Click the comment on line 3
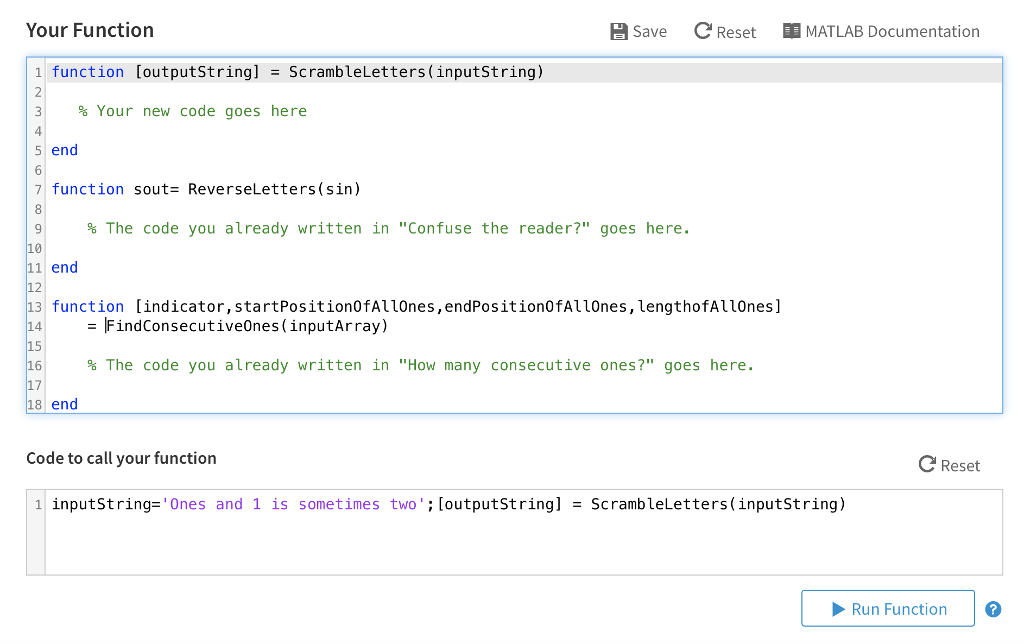The width and height of the screenshot is (1024, 644). [x=195, y=110]
